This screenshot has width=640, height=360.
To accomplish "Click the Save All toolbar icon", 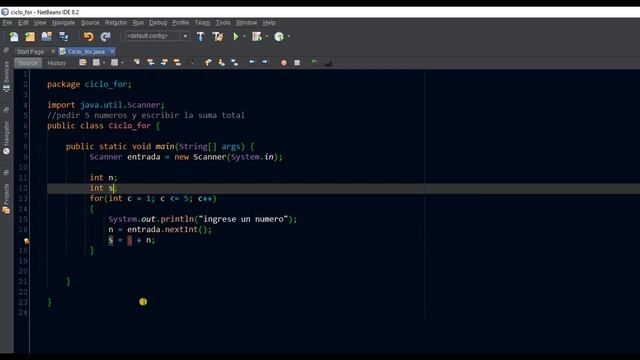I will [x=64, y=37].
